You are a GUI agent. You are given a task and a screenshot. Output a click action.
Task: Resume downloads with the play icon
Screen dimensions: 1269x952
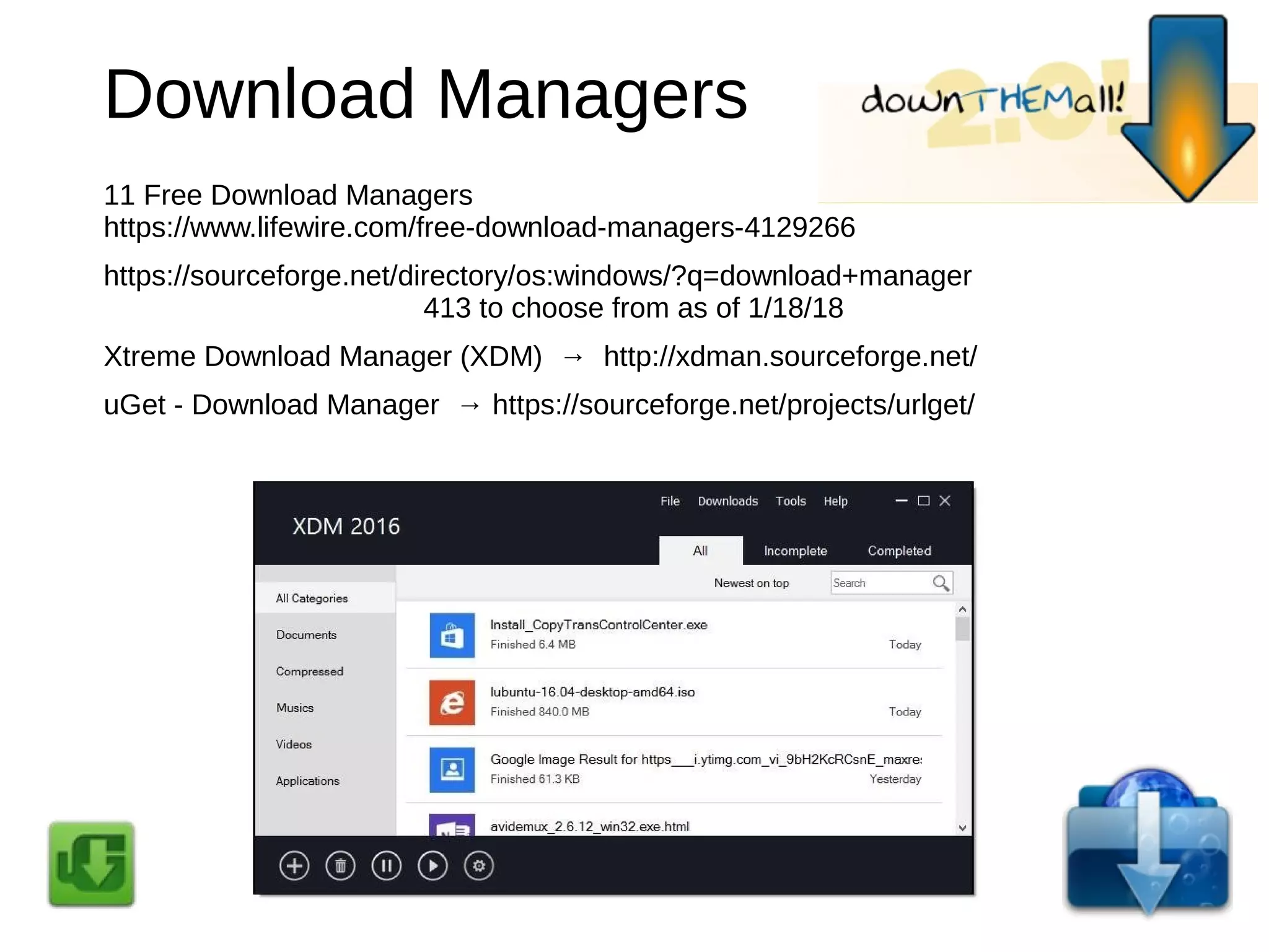coord(433,866)
